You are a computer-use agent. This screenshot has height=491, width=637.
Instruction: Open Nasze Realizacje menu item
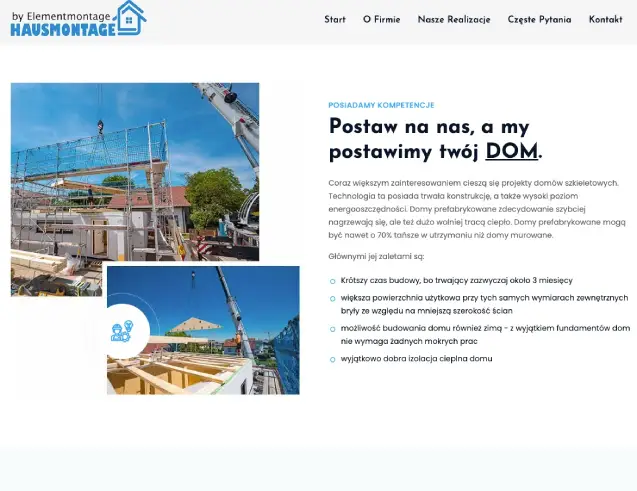454,19
